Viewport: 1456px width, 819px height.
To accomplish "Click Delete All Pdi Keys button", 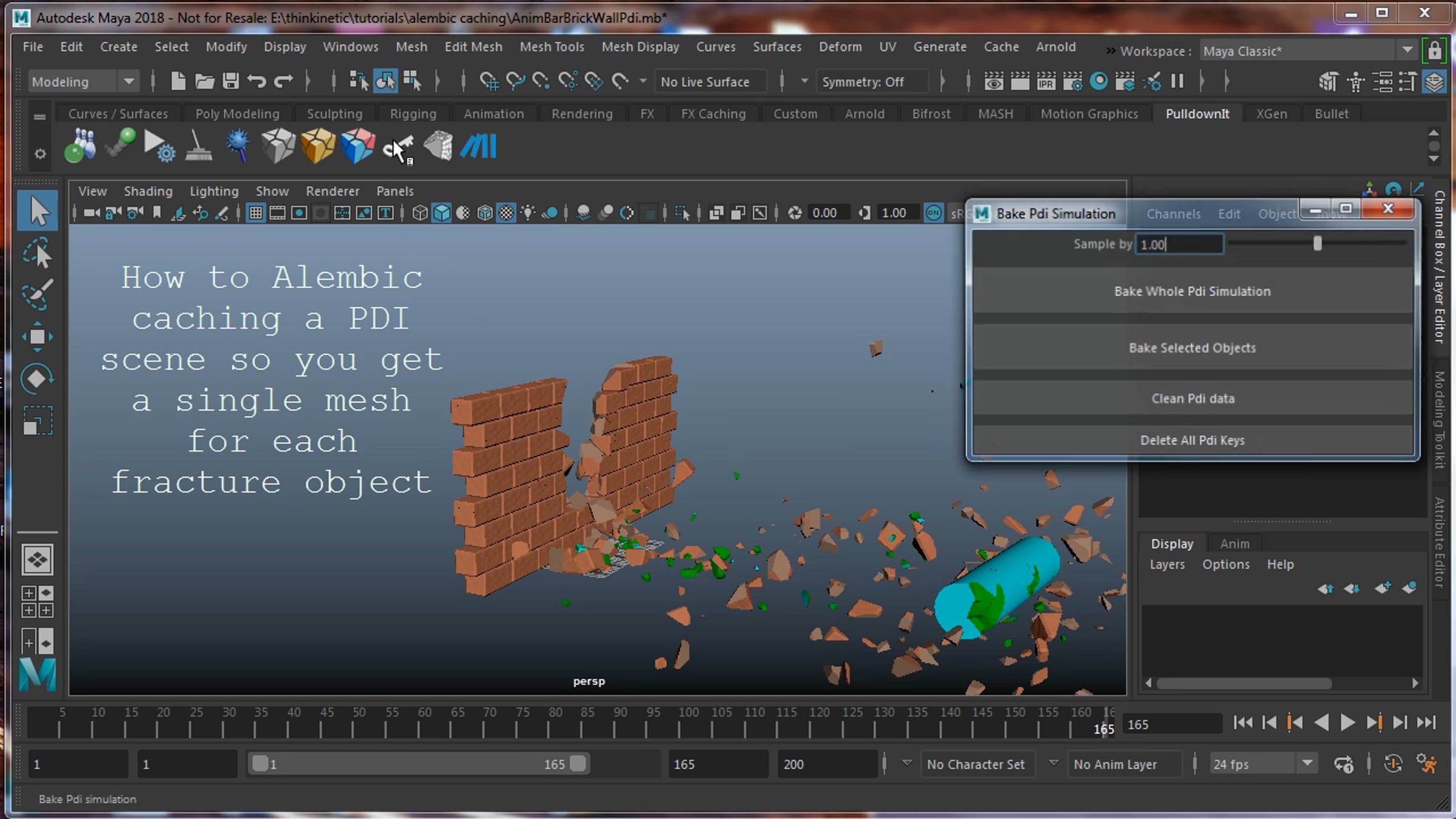I will [1192, 440].
